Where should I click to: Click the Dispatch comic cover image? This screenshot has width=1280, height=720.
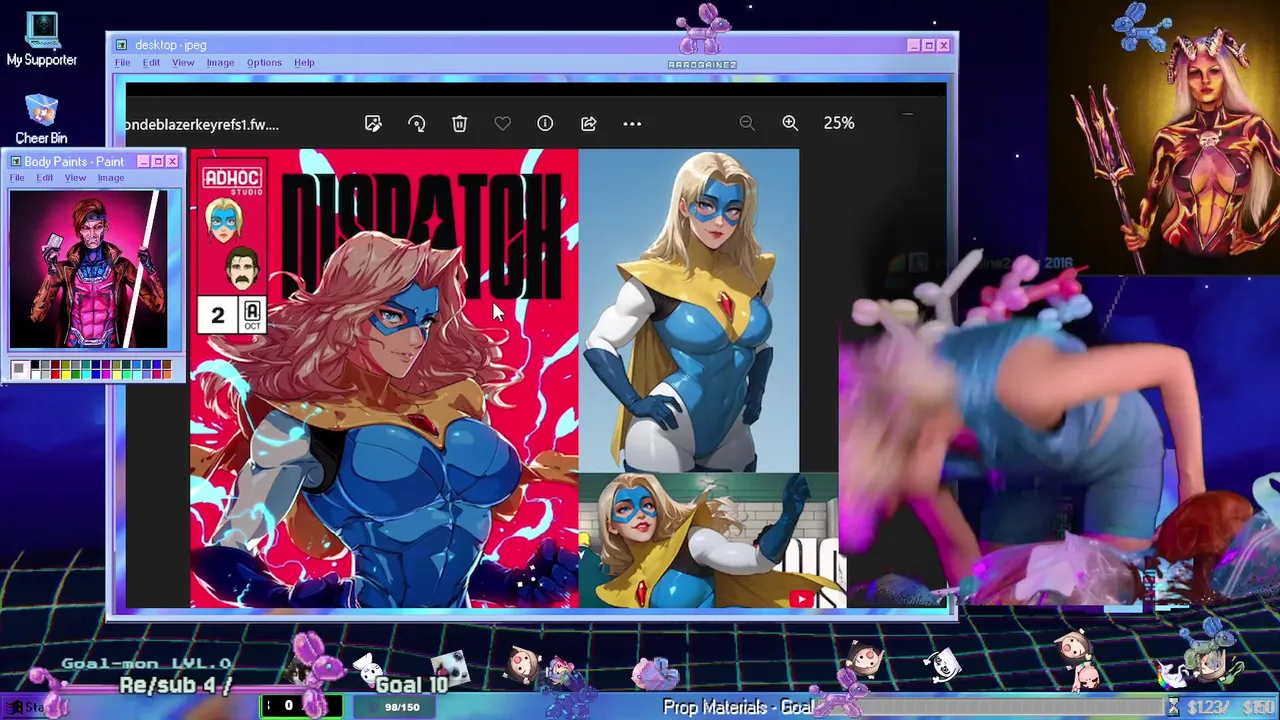[x=384, y=378]
